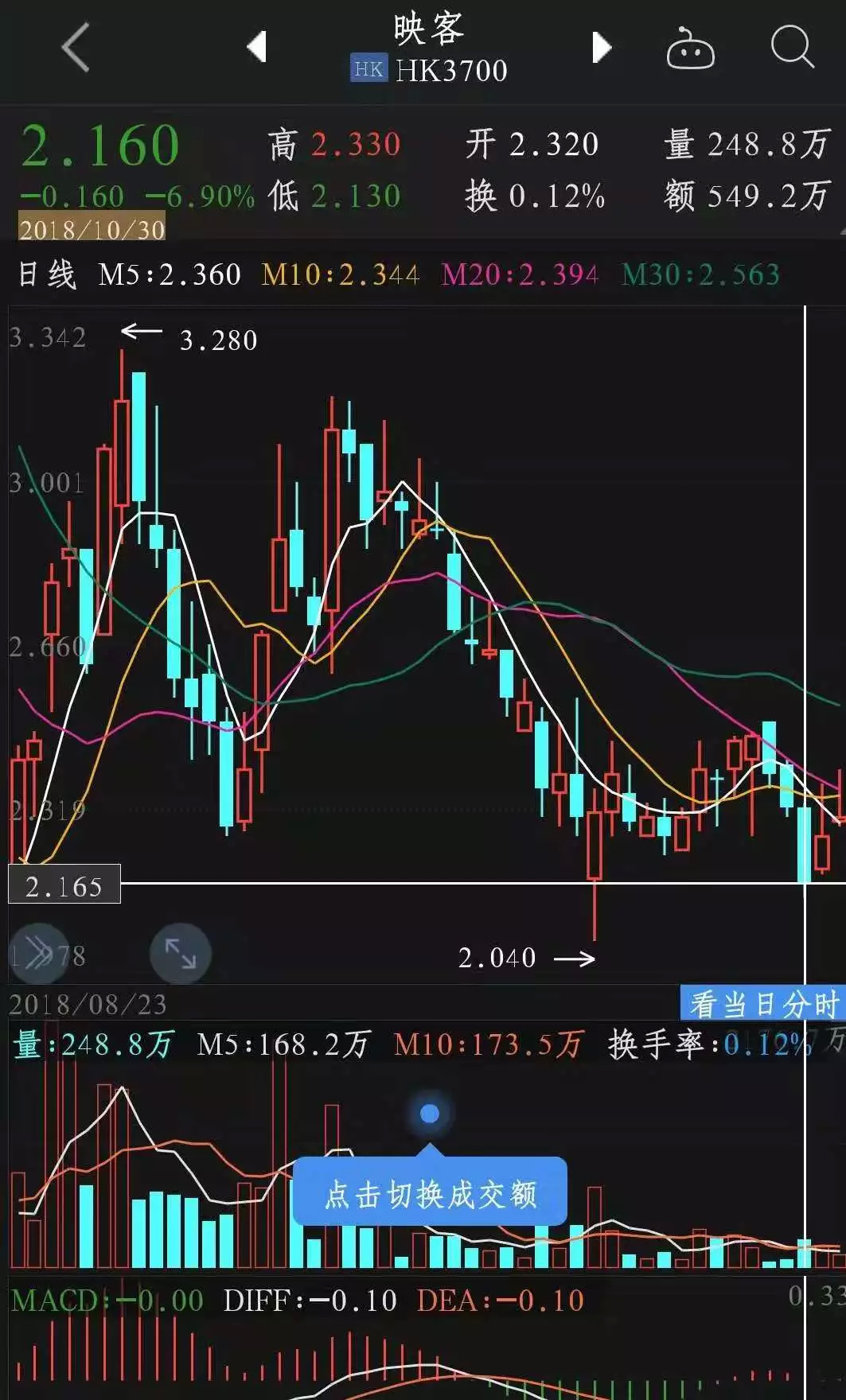Go to next stock with right triangle
Viewport: 846px width, 1400px height.
[602, 48]
